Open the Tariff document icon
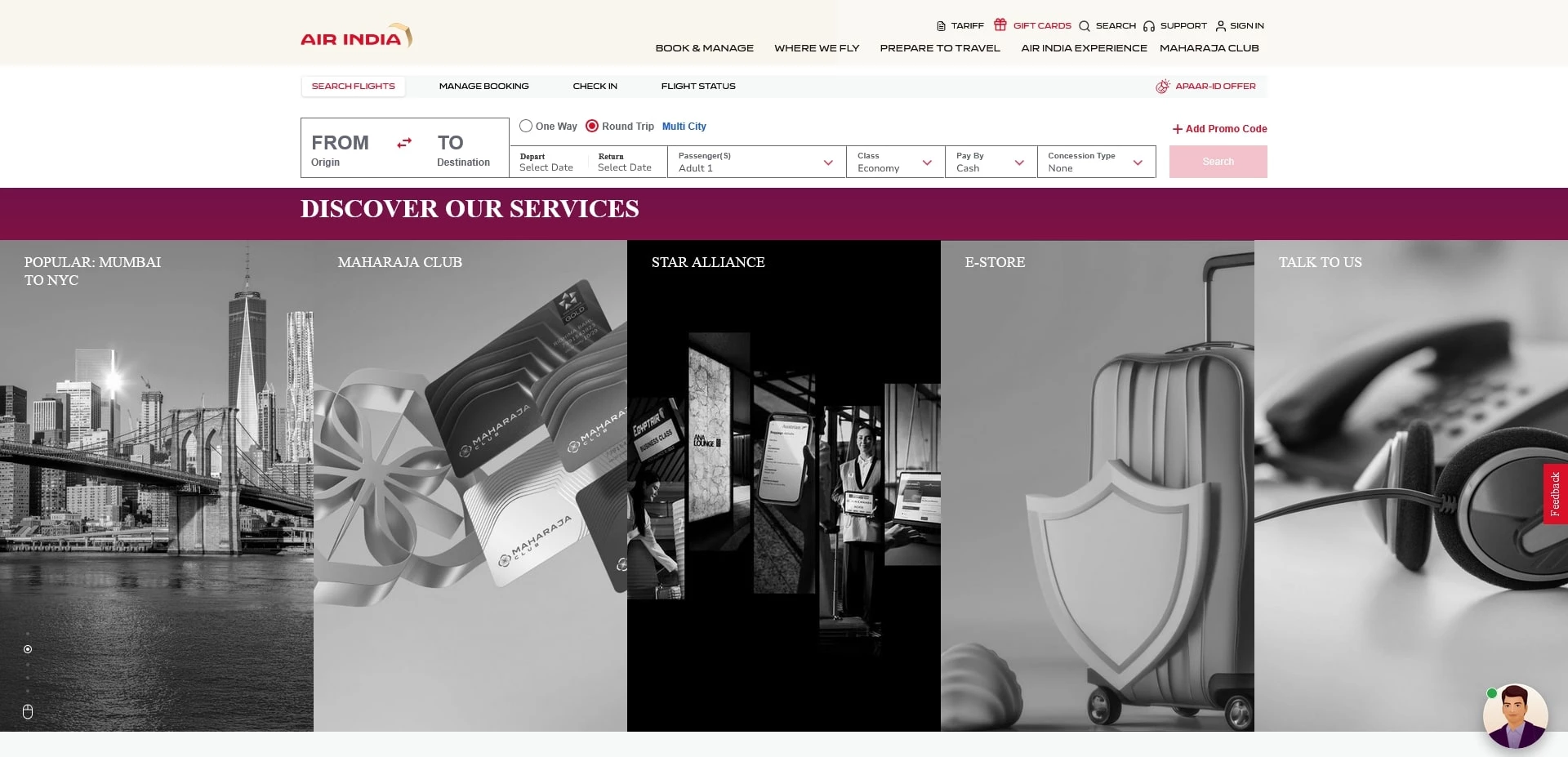This screenshot has width=1568, height=757. click(941, 26)
